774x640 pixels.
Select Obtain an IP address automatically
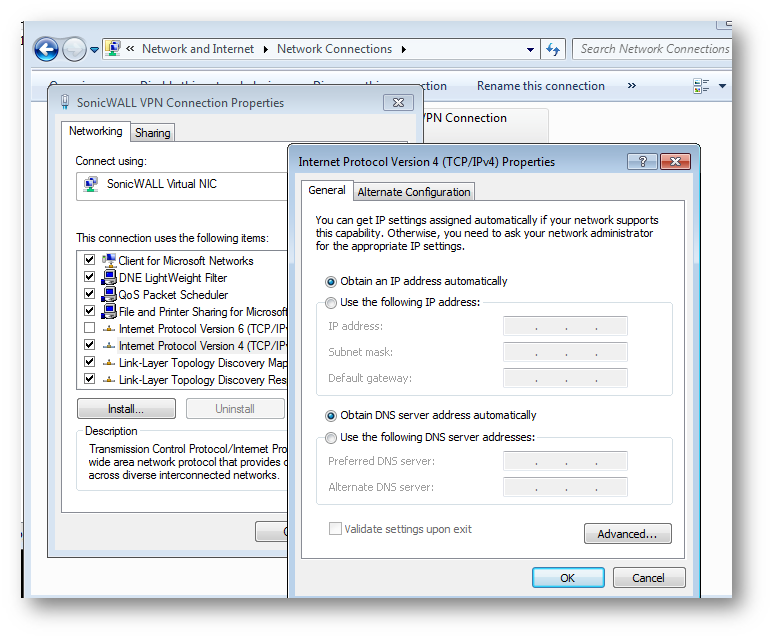[x=331, y=282]
